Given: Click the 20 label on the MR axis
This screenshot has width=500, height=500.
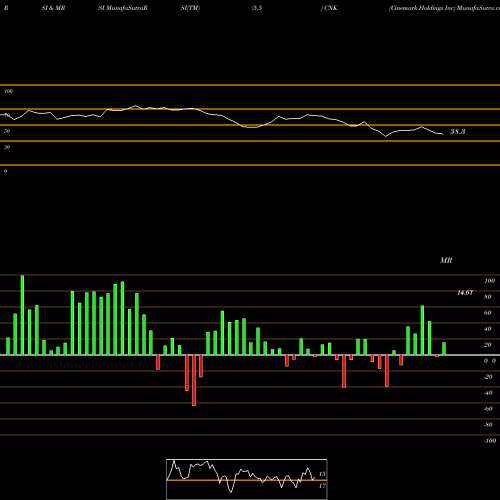Looking at the screenshot, I should [488, 345].
